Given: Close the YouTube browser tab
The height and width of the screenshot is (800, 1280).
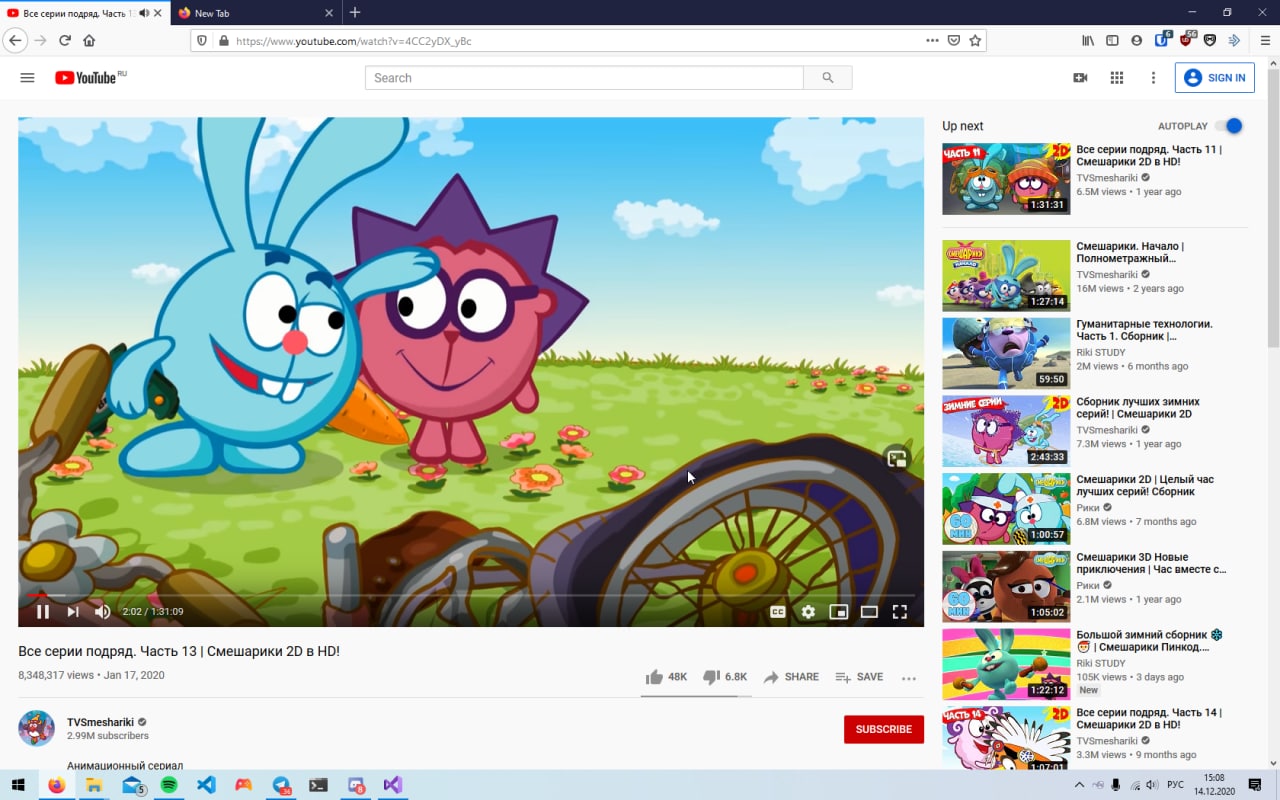Looking at the screenshot, I should (x=158, y=13).
